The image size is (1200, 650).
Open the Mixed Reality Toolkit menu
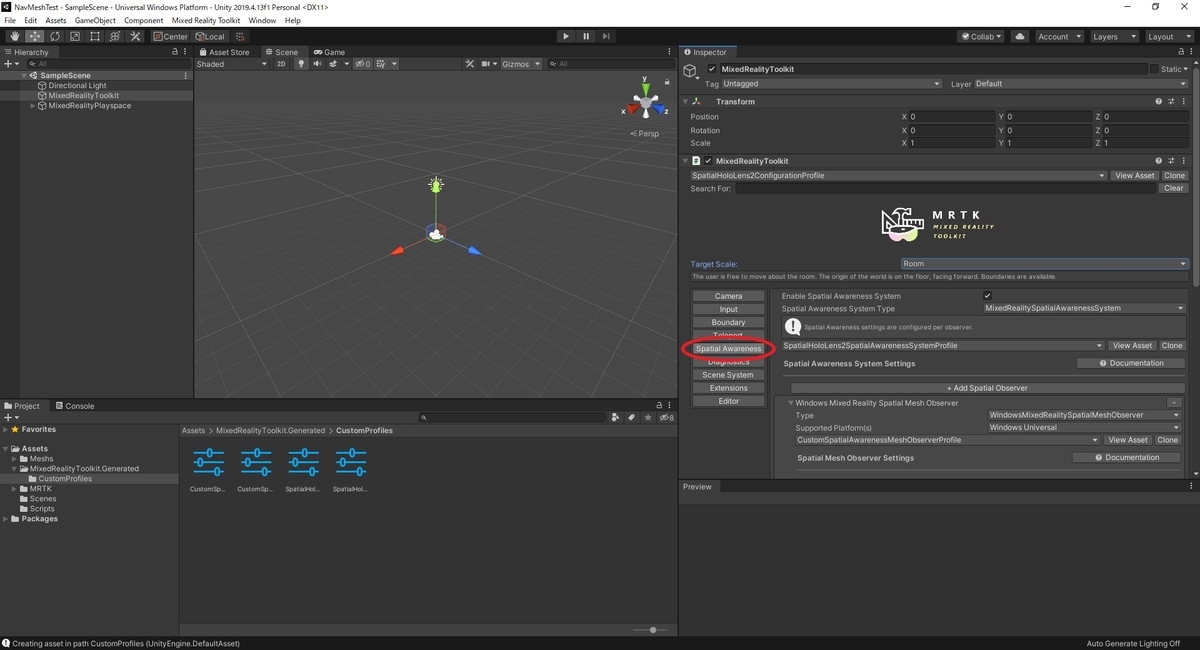(x=205, y=20)
